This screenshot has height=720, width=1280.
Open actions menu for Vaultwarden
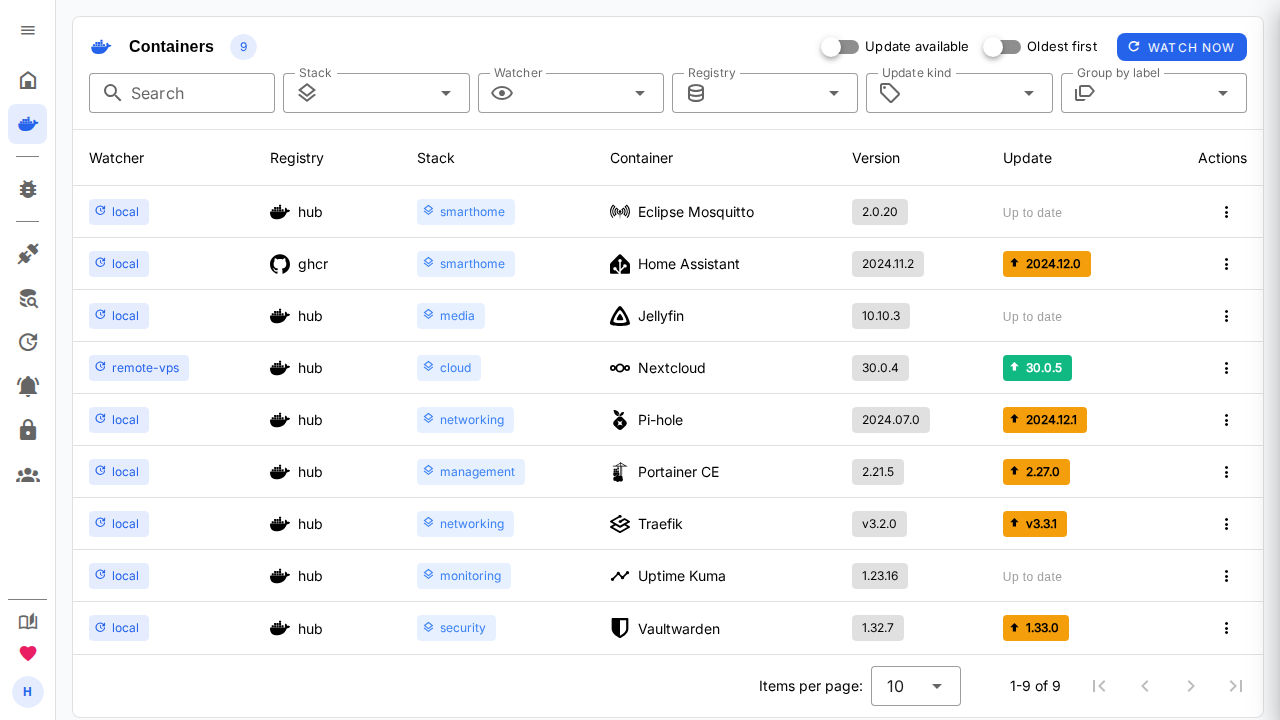click(1227, 628)
